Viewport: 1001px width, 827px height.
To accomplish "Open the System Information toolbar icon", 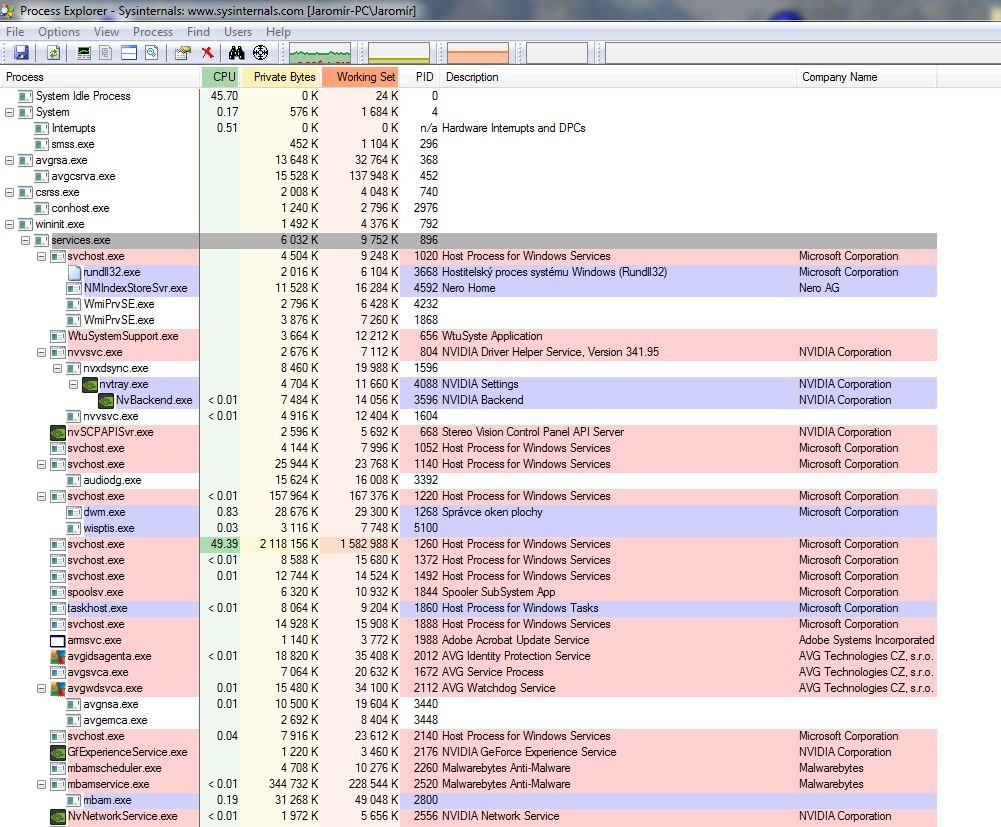I will (84, 53).
